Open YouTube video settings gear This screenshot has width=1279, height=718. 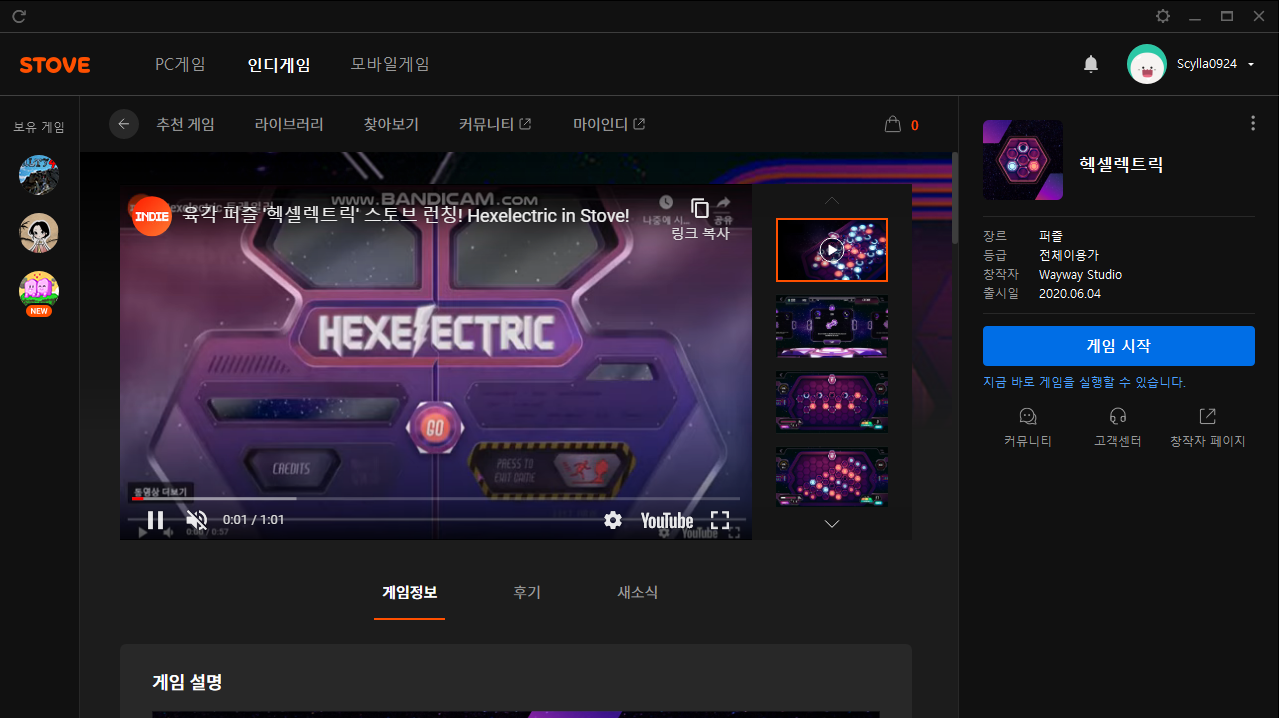pyautogui.click(x=613, y=520)
